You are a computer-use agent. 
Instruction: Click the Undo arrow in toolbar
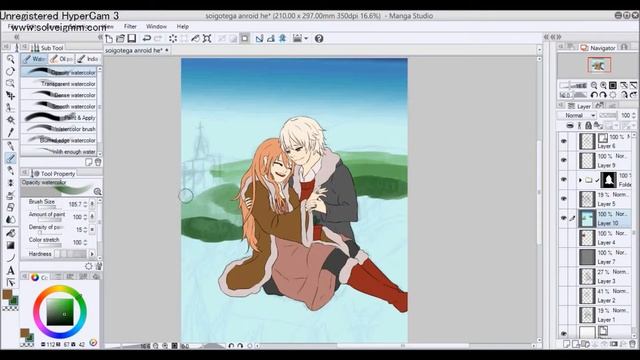tap(146, 39)
